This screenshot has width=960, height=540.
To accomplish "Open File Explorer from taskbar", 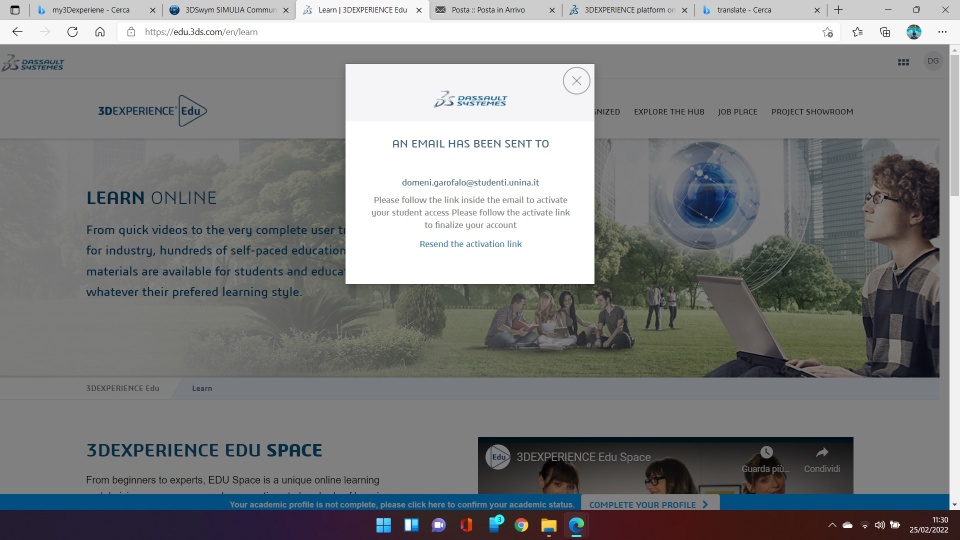I will coord(549,525).
